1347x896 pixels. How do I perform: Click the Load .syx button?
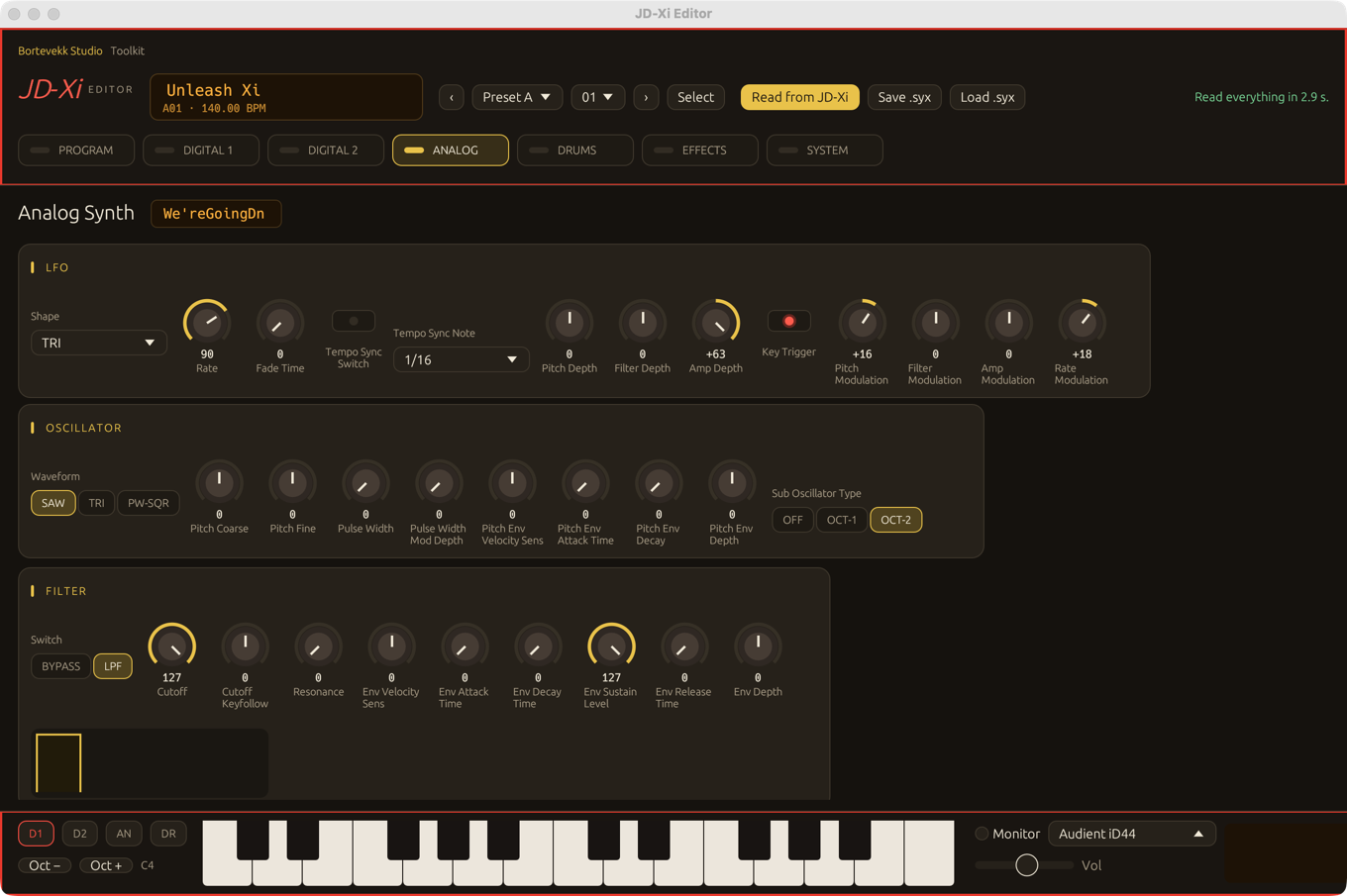click(x=987, y=97)
